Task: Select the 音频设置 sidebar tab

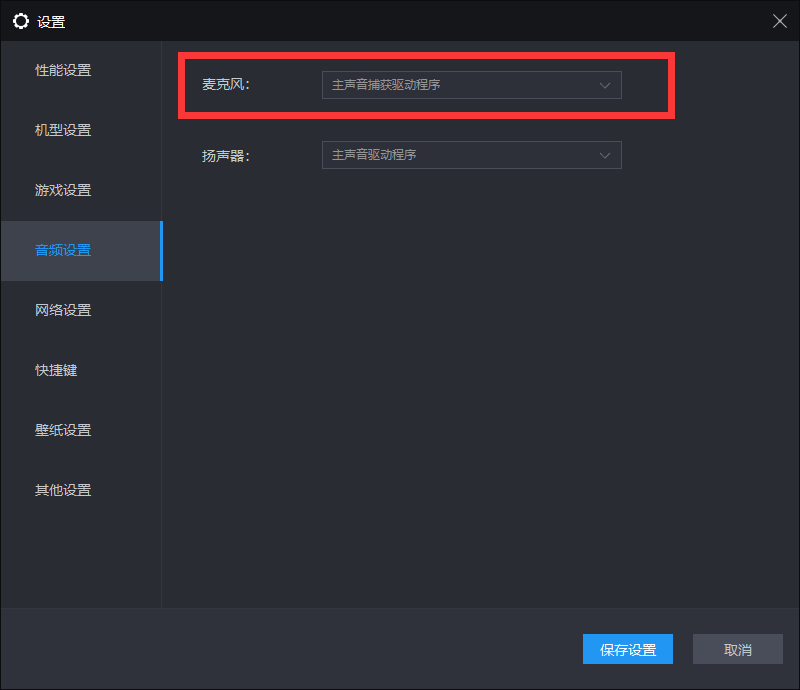Action: 63,250
